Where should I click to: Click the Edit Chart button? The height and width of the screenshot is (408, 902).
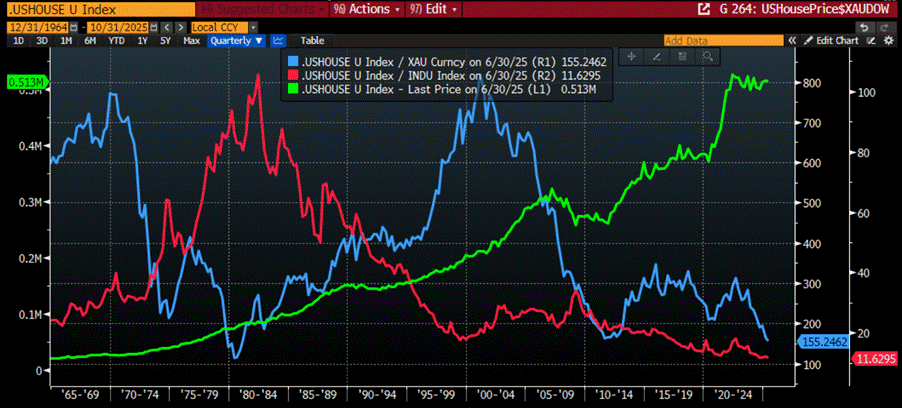pyautogui.click(x=831, y=40)
